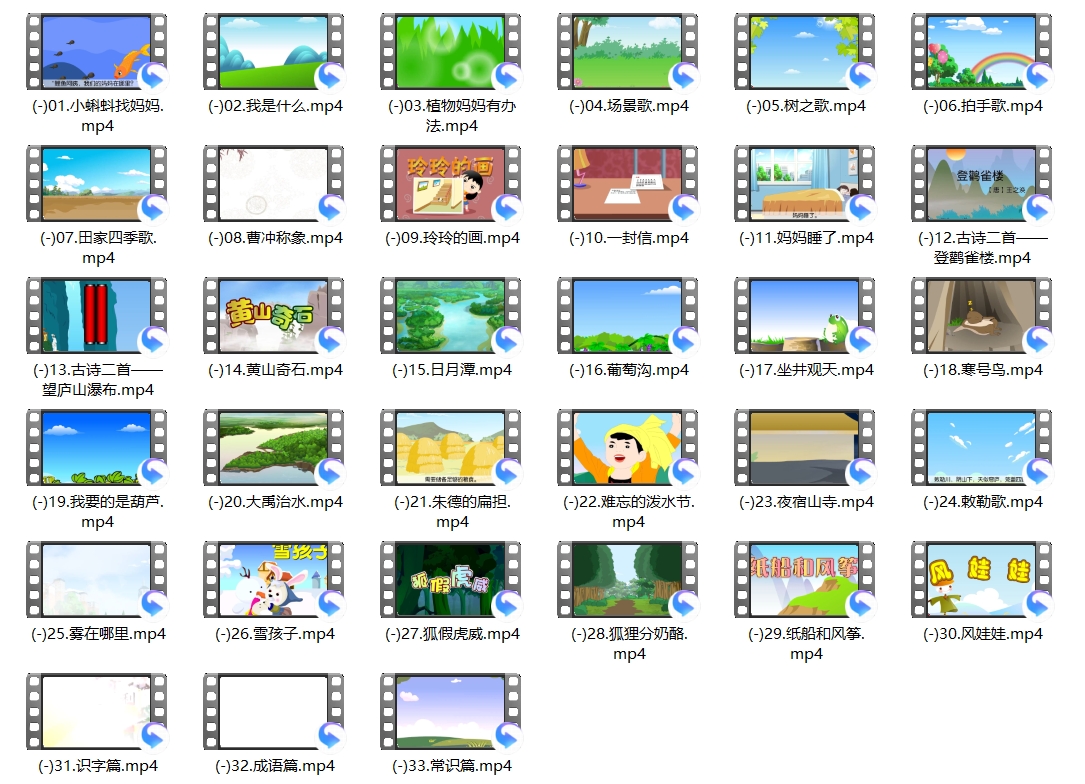Click the 18.寒号鸟.mp4 file icon
Screen dimensions: 1085x784
[x=981, y=316]
